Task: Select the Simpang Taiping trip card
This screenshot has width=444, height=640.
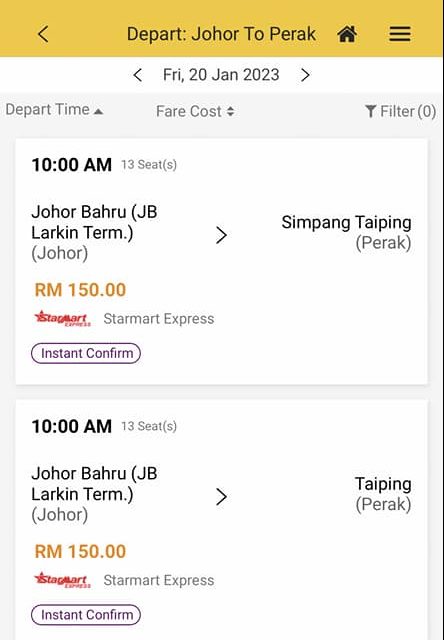Action: click(x=222, y=261)
